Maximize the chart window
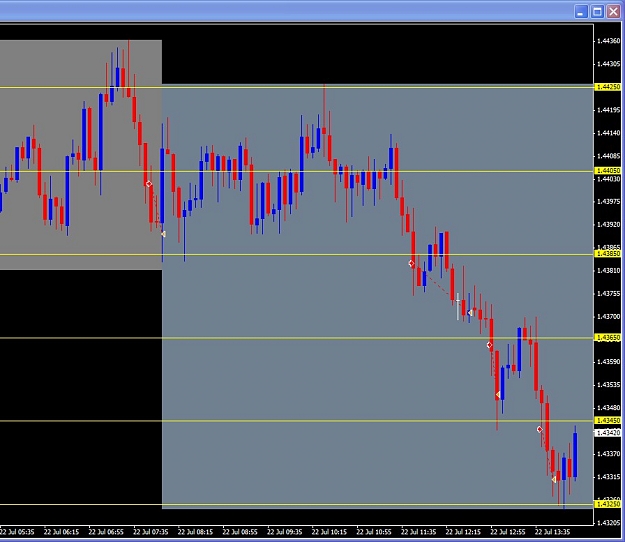 [x=597, y=12]
